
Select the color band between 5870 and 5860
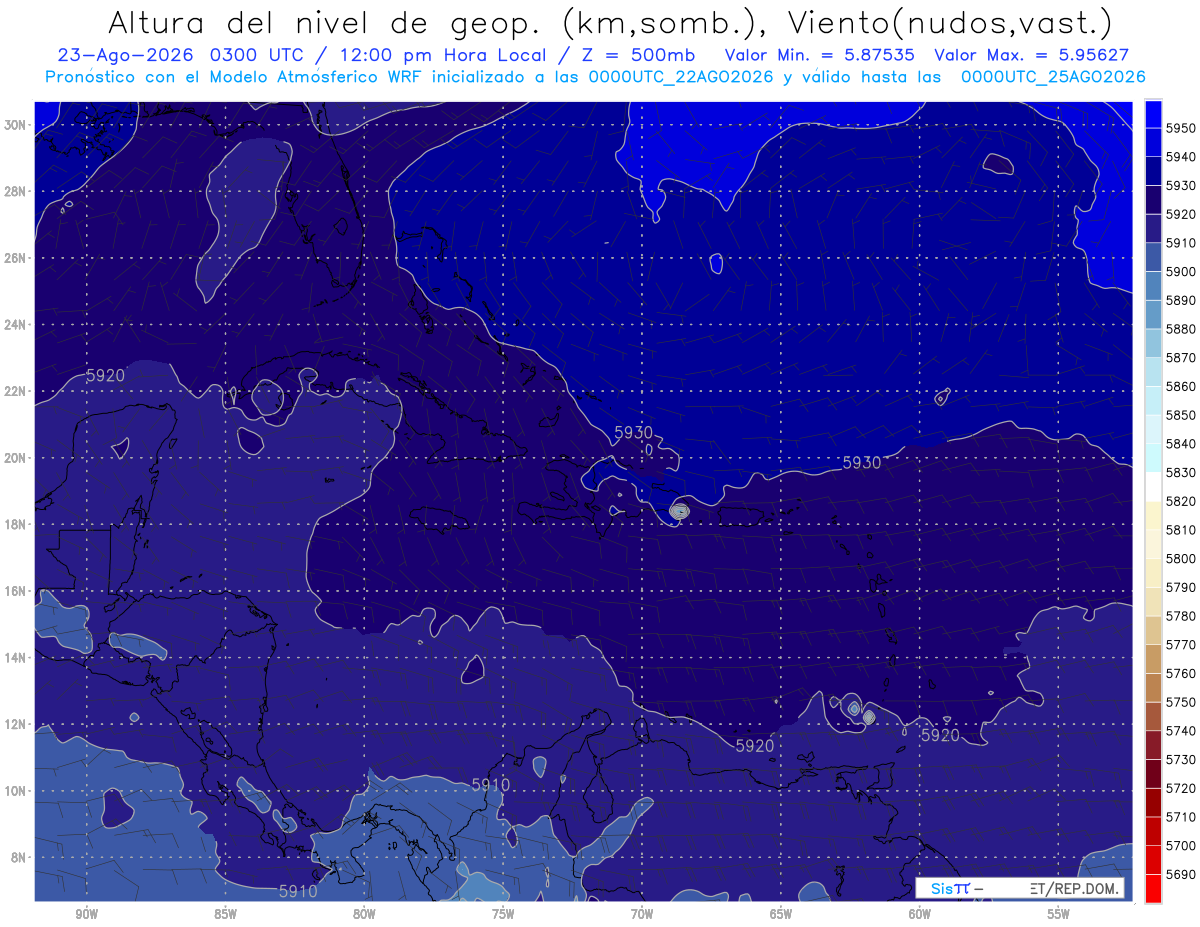click(x=1153, y=372)
